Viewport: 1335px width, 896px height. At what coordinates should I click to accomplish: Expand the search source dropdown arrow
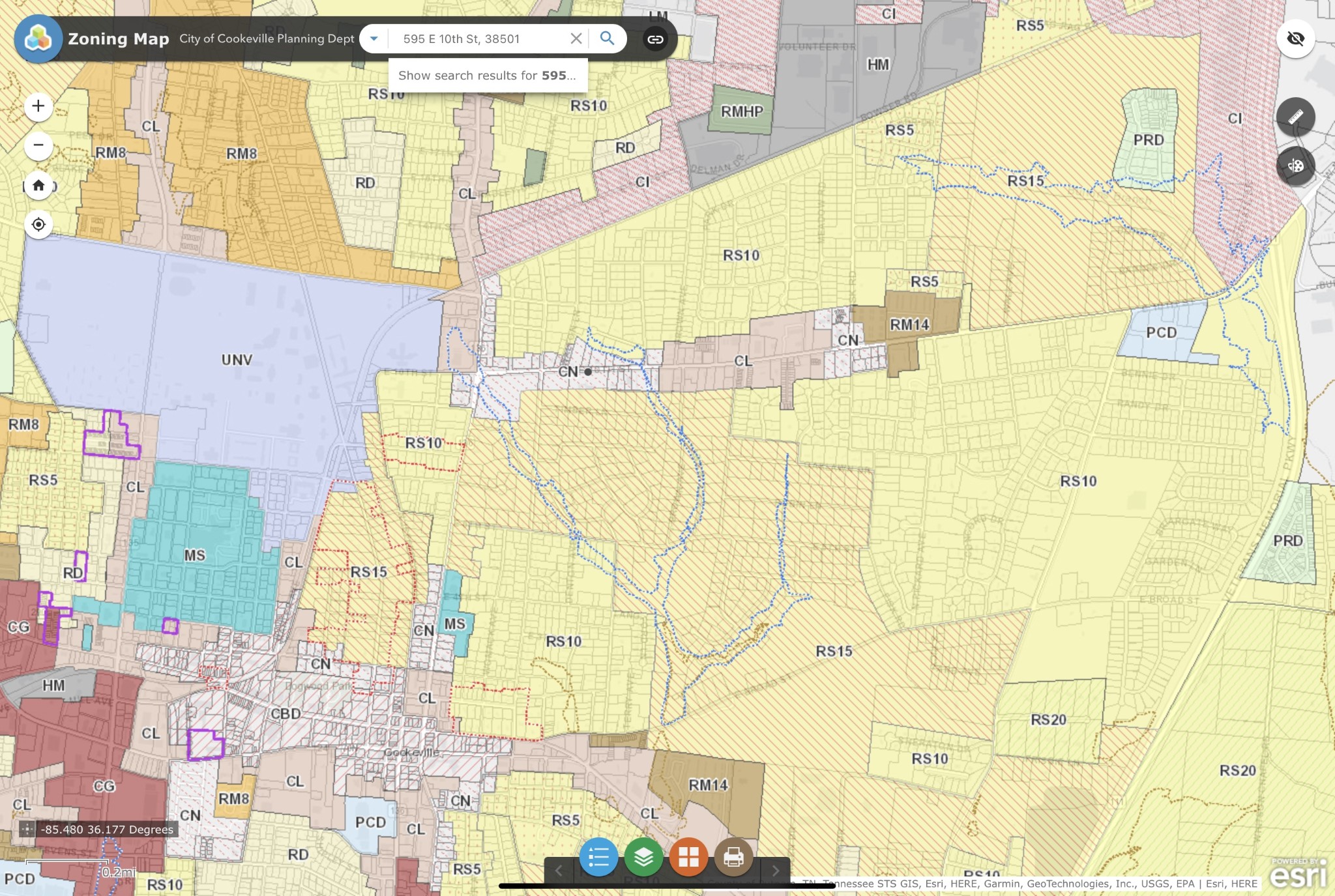(x=374, y=38)
